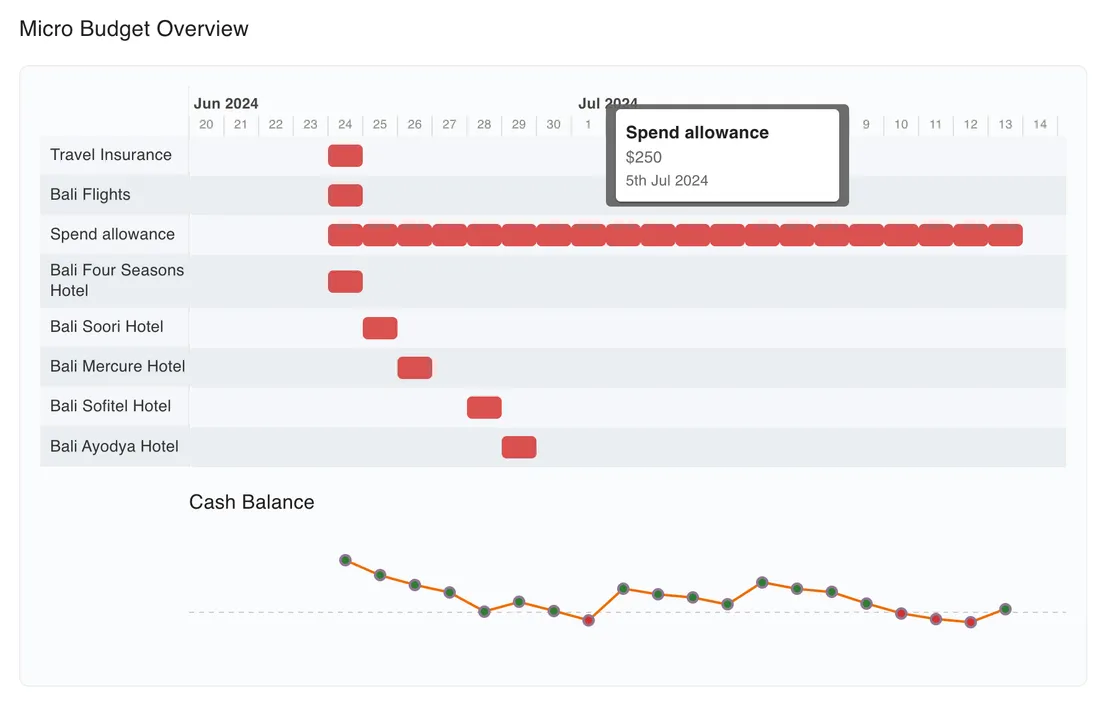This screenshot has height=701, width=1100.
Task: Click the Bali Ayodya Hotel expense bar
Action: pos(519,447)
